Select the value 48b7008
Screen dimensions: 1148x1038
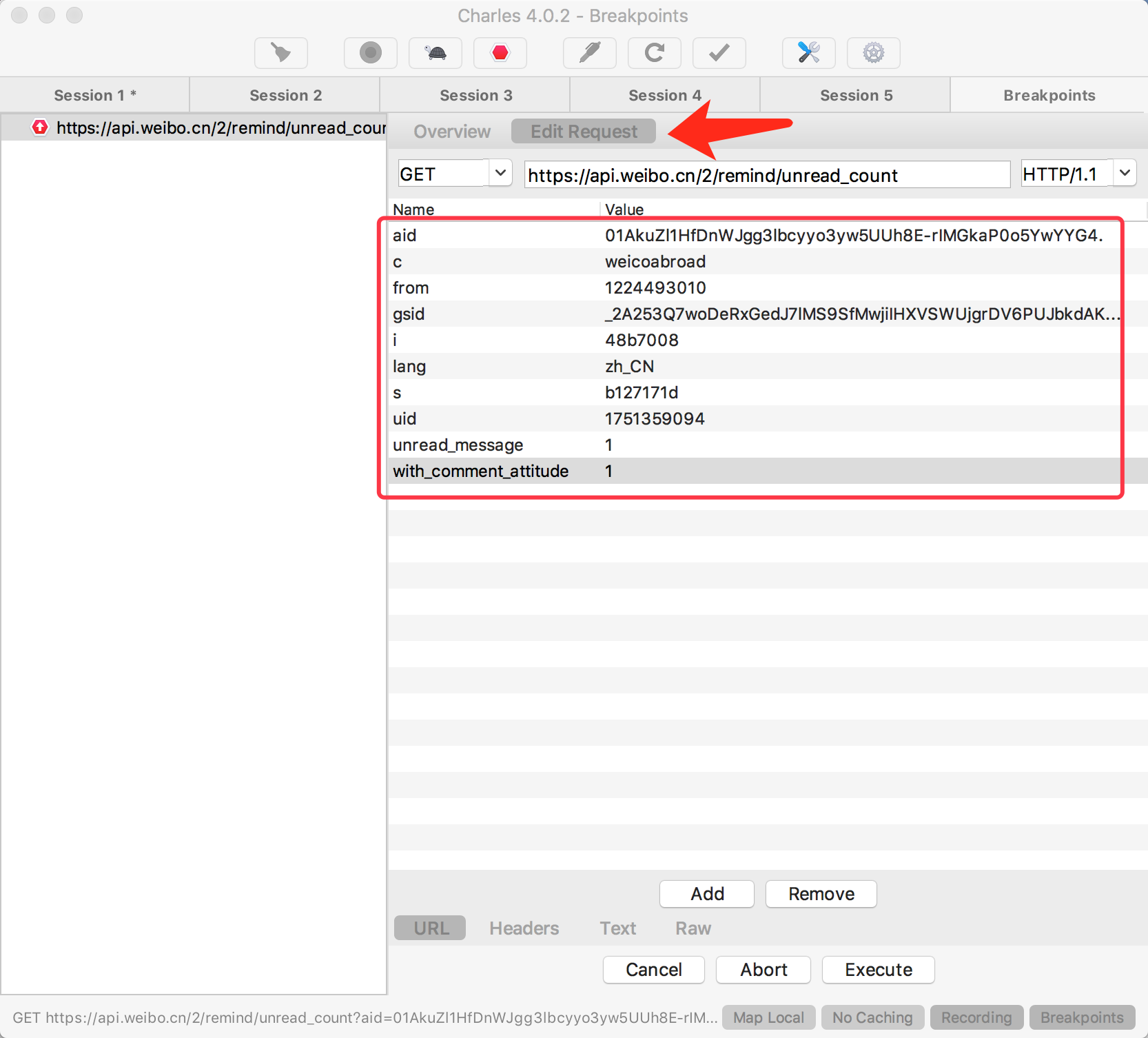click(642, 340)
